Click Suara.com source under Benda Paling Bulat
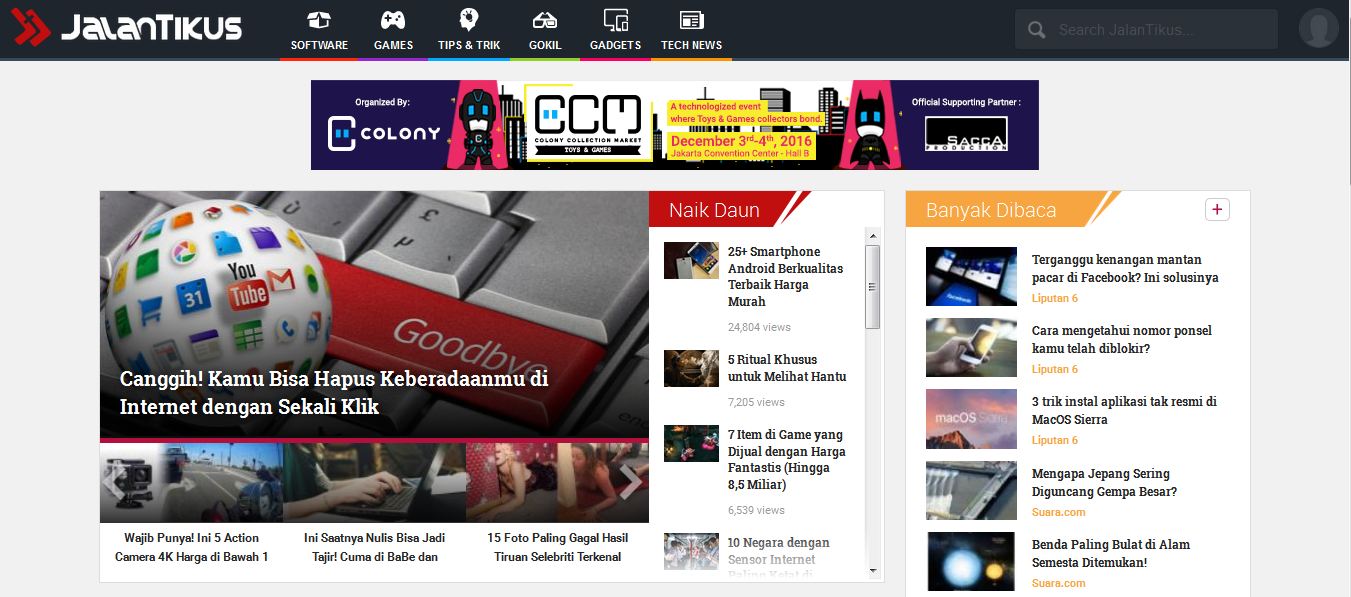 click(1058, 583)
